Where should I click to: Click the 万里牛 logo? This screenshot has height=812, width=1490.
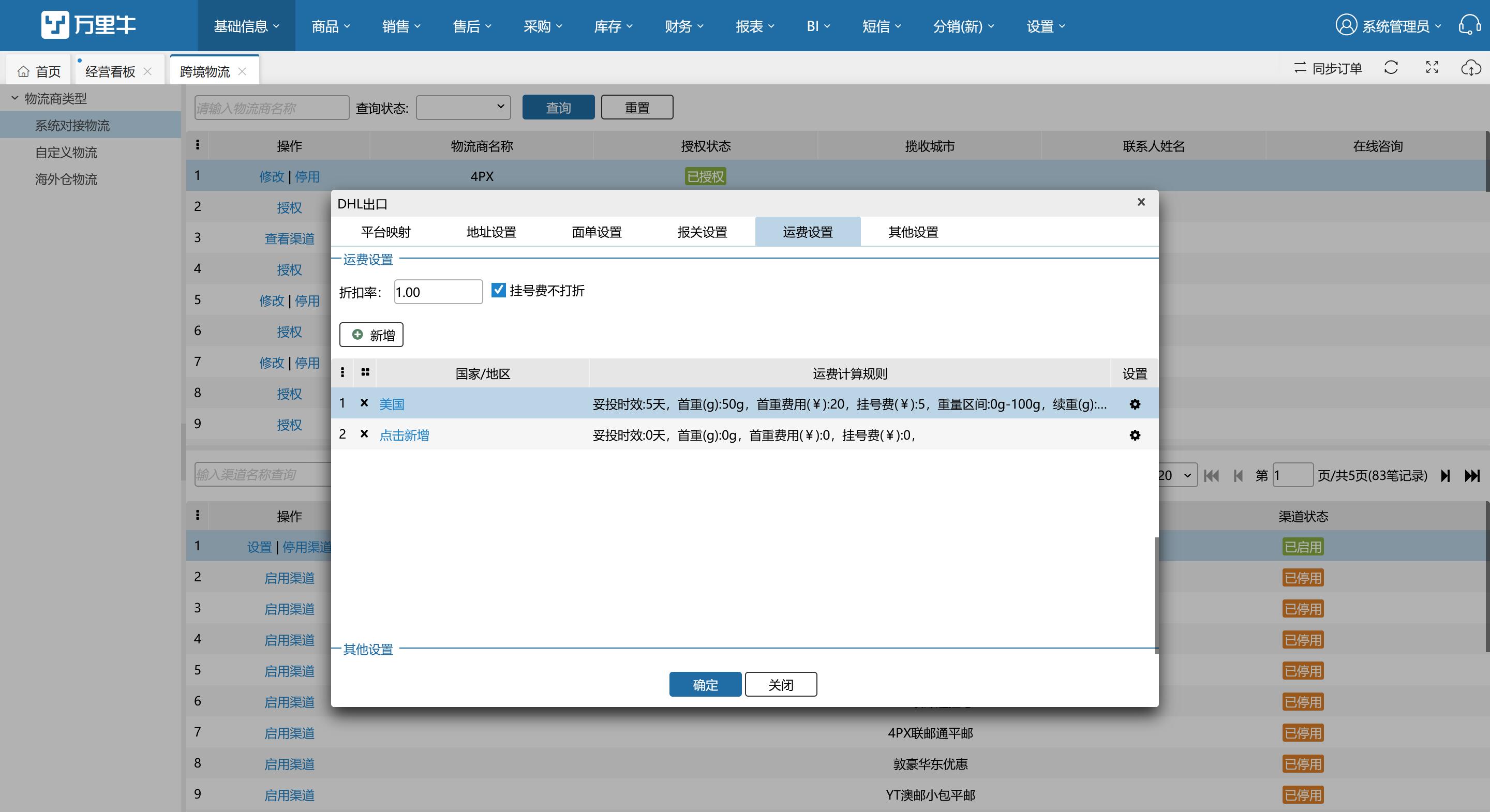coord(88,25)
